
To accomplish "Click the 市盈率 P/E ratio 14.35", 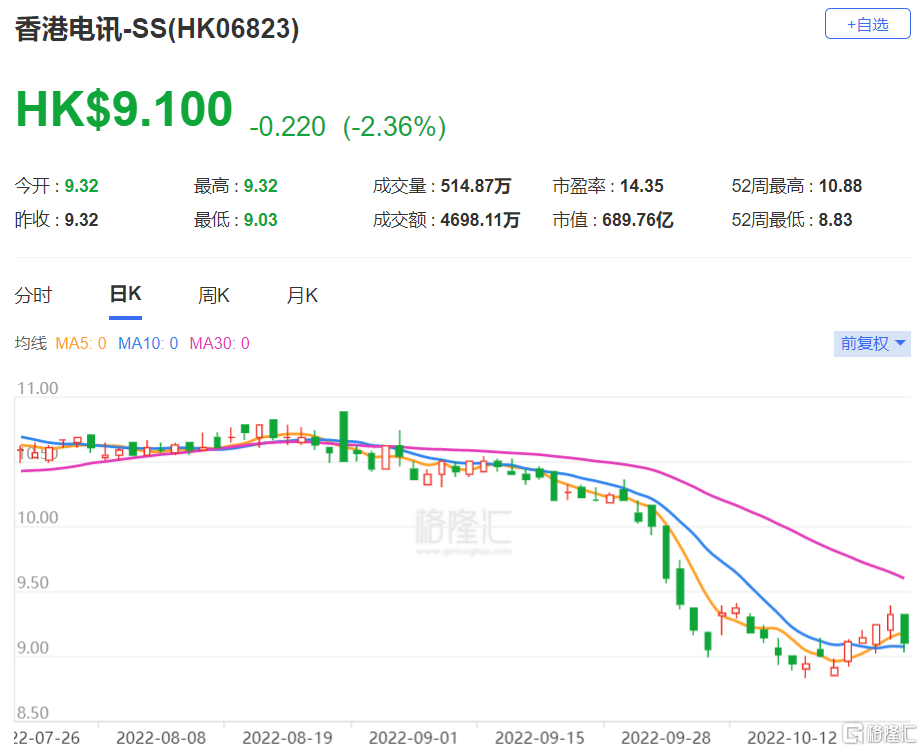I will point(642,186).
